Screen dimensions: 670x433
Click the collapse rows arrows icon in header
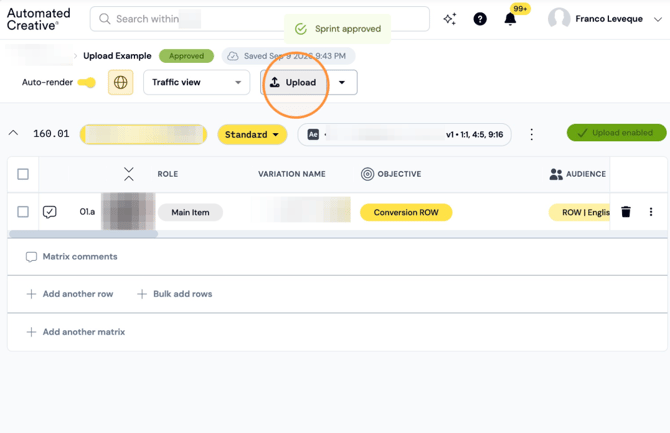(x=129, y=174)
